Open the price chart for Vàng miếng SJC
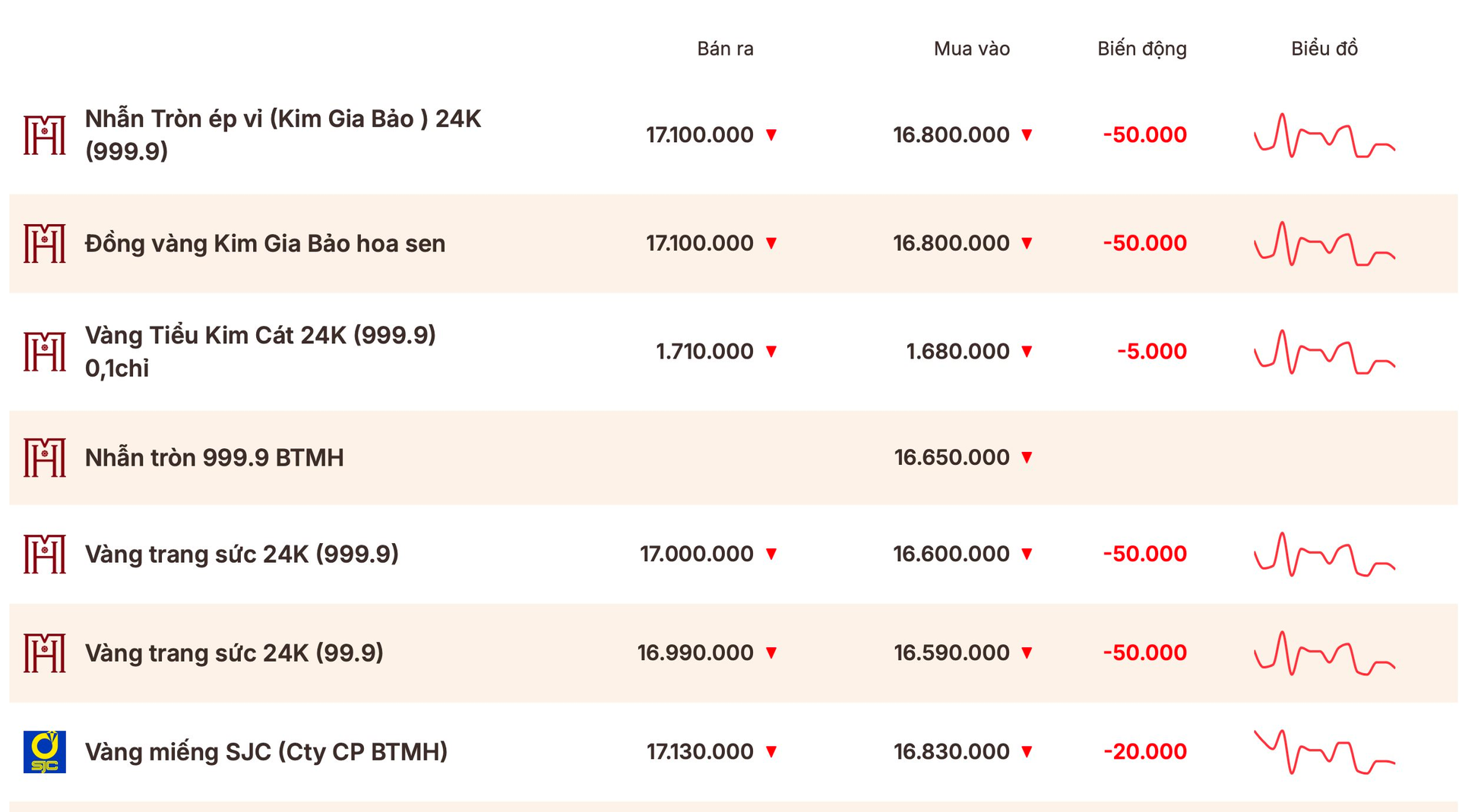 [1324, 751]
